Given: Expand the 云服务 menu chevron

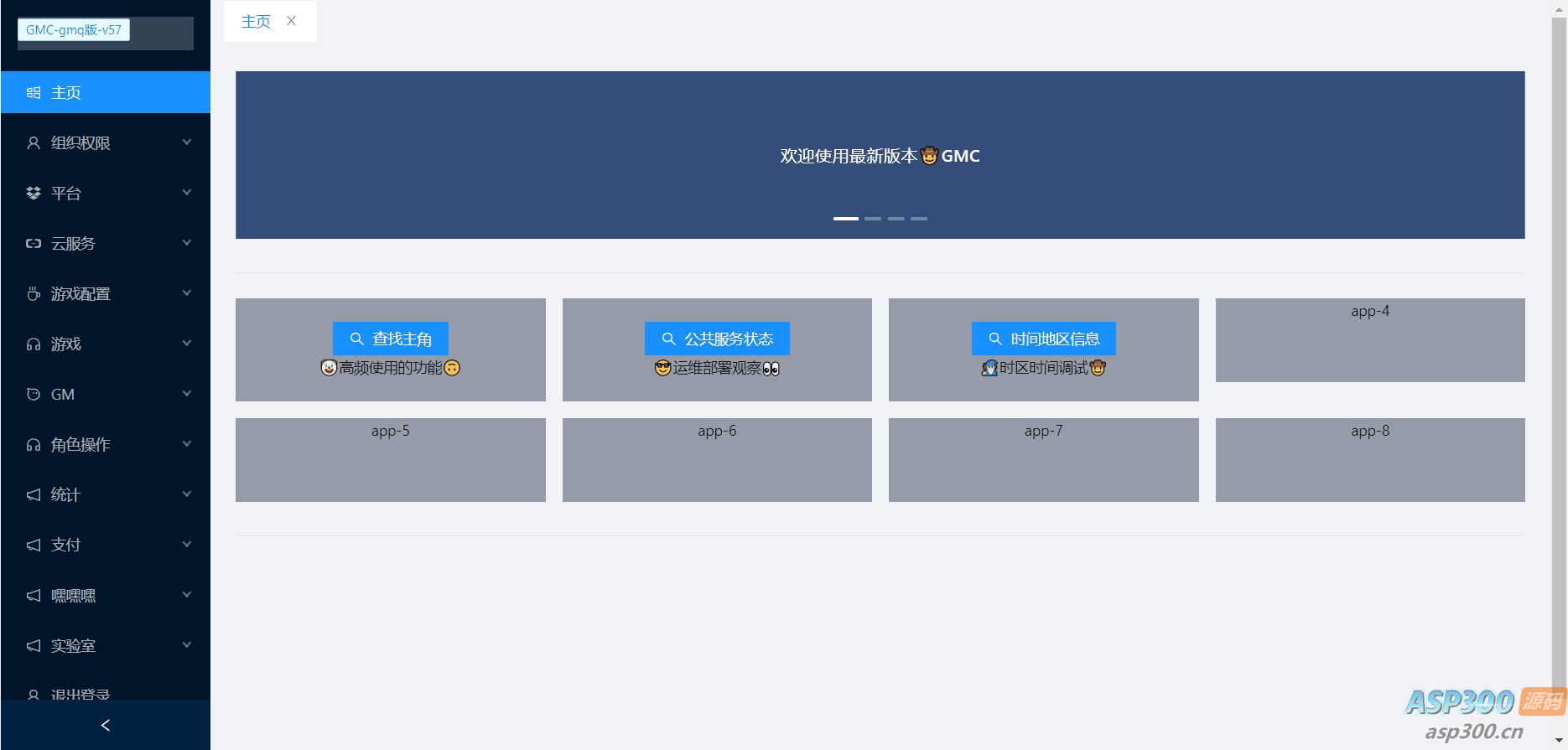Looking at the screenshot, I should click(187, 243).
